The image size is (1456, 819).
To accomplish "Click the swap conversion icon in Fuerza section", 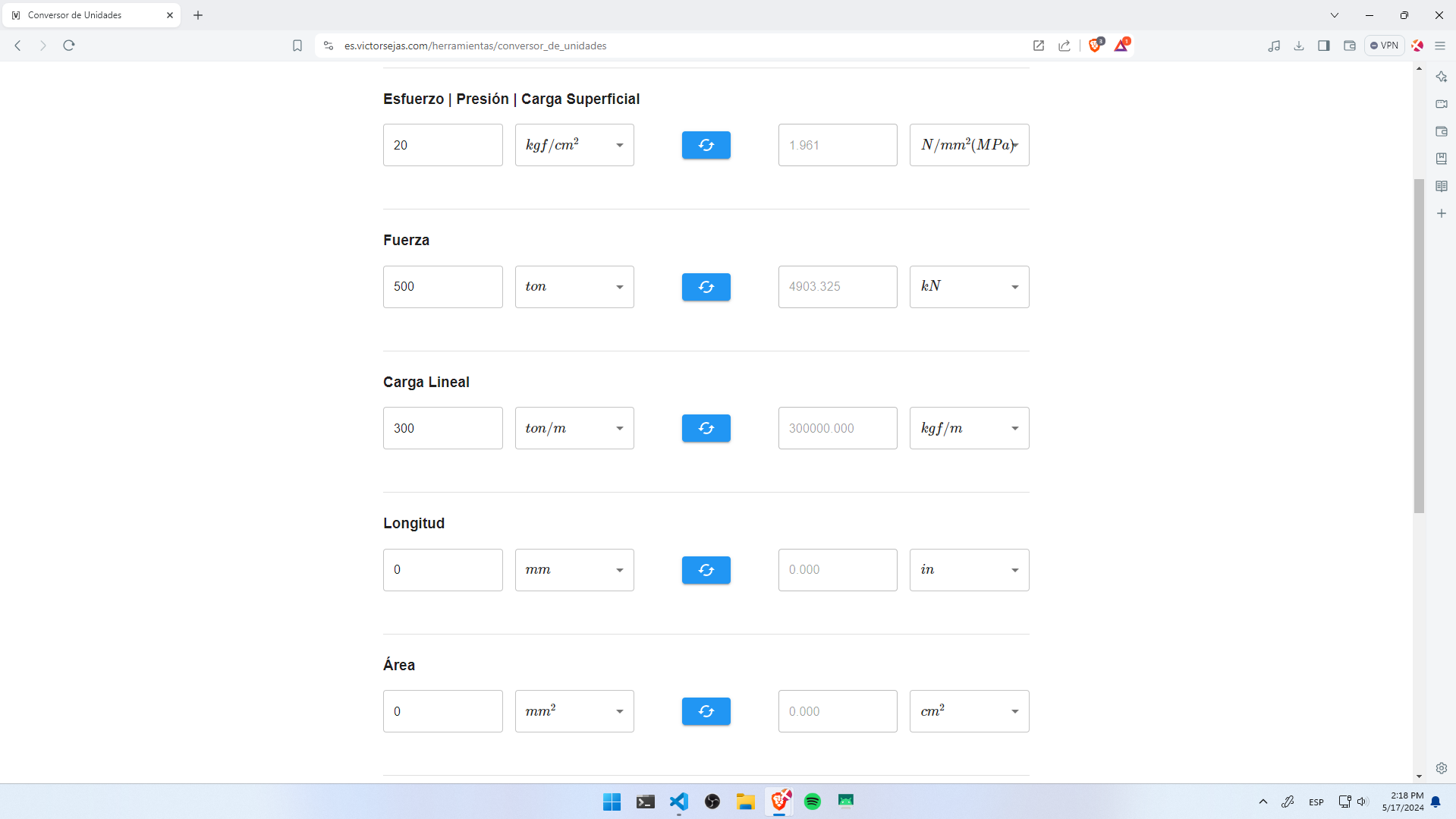I will pos(706,287).
